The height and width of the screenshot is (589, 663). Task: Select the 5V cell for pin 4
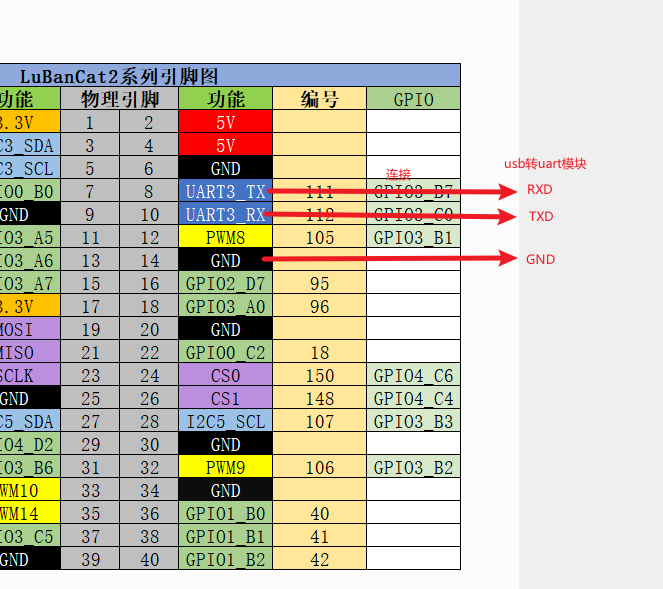(225, 145)
